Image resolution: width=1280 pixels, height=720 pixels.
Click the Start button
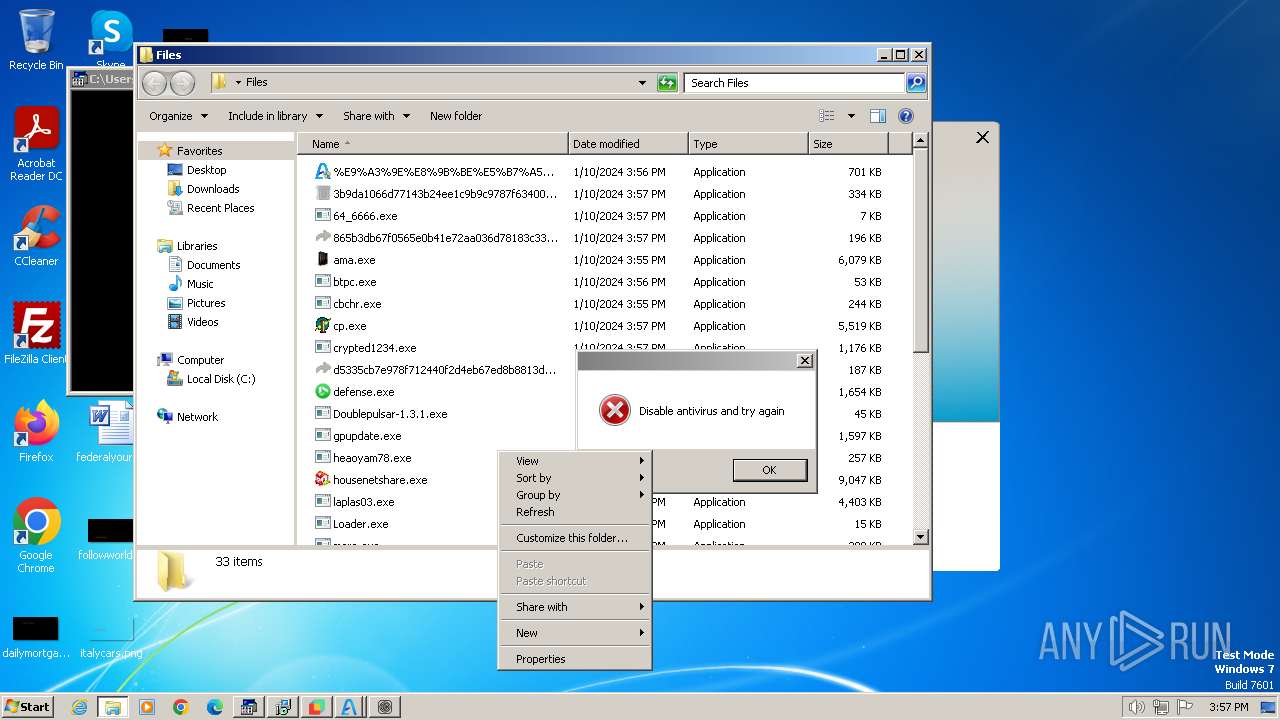(27, 706)
